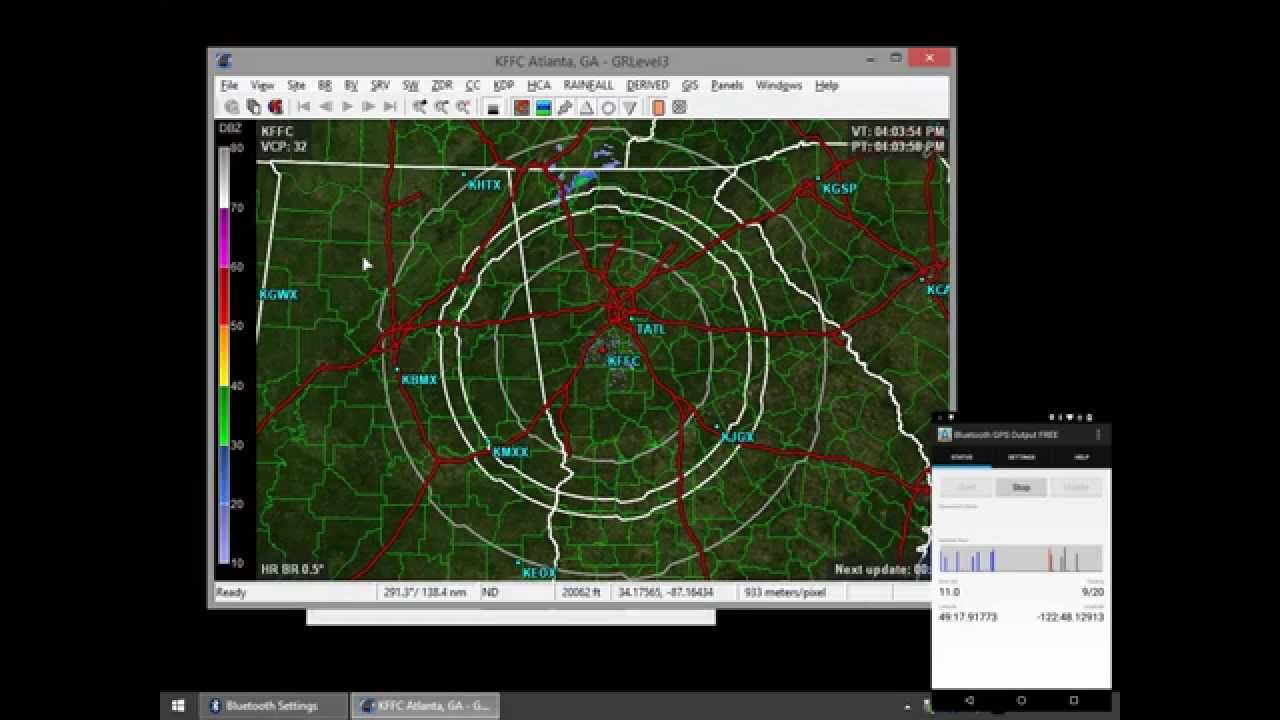Jump to first radar frame
Image resolution: width=1280 pixels, height=720 pixels.
click(303, 107)
